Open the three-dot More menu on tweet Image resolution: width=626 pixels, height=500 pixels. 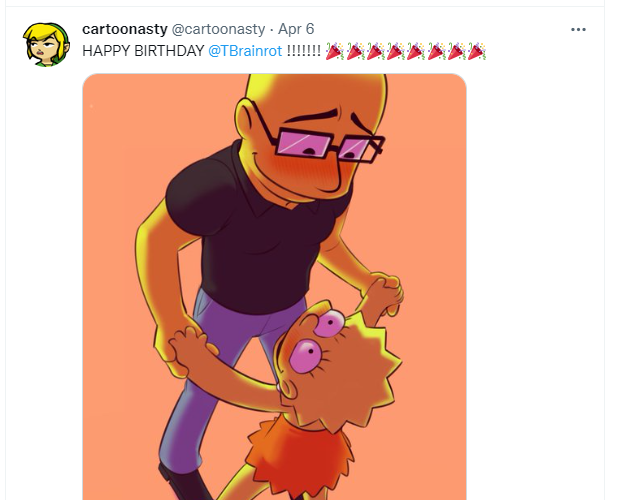click(578, 30)
